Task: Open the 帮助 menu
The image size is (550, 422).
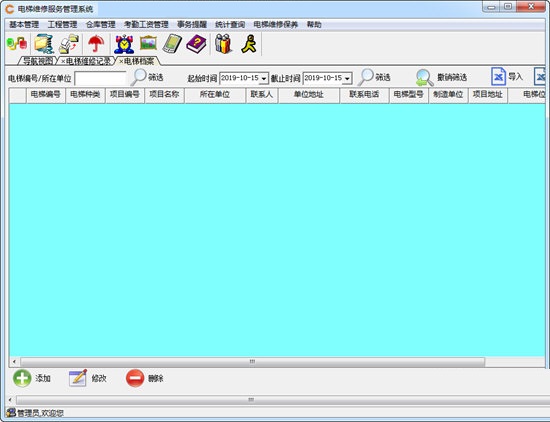Action: pyautogui.click(x=314, y=25)
